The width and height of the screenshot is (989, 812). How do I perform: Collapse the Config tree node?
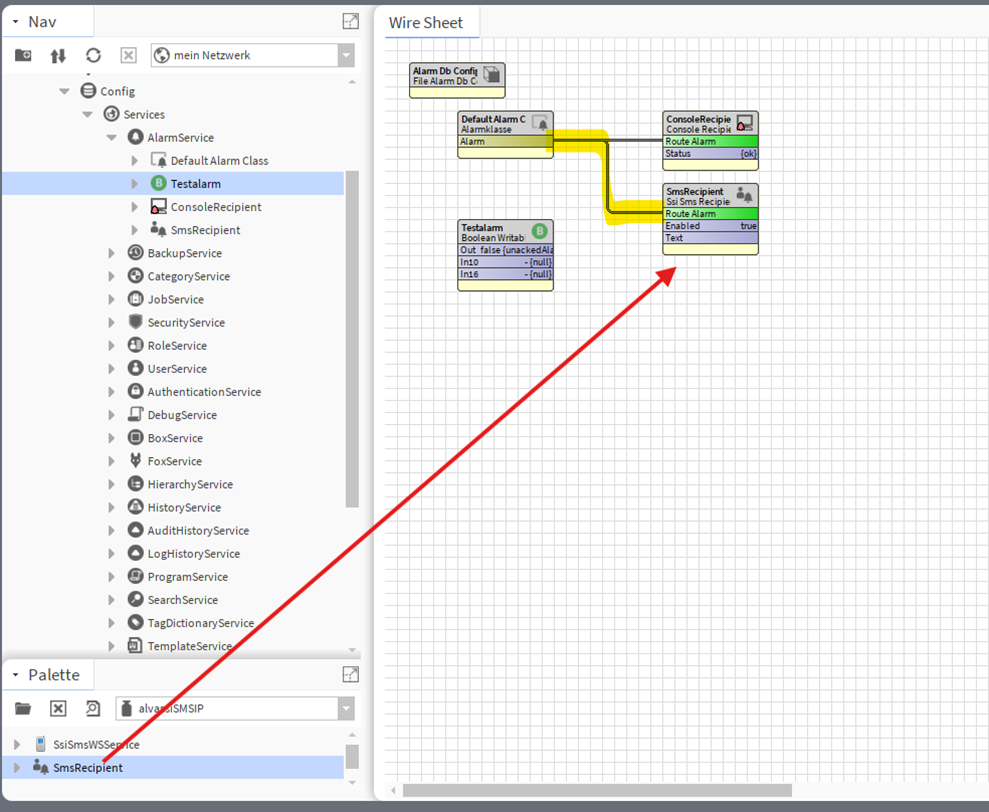tap(64, 91)
